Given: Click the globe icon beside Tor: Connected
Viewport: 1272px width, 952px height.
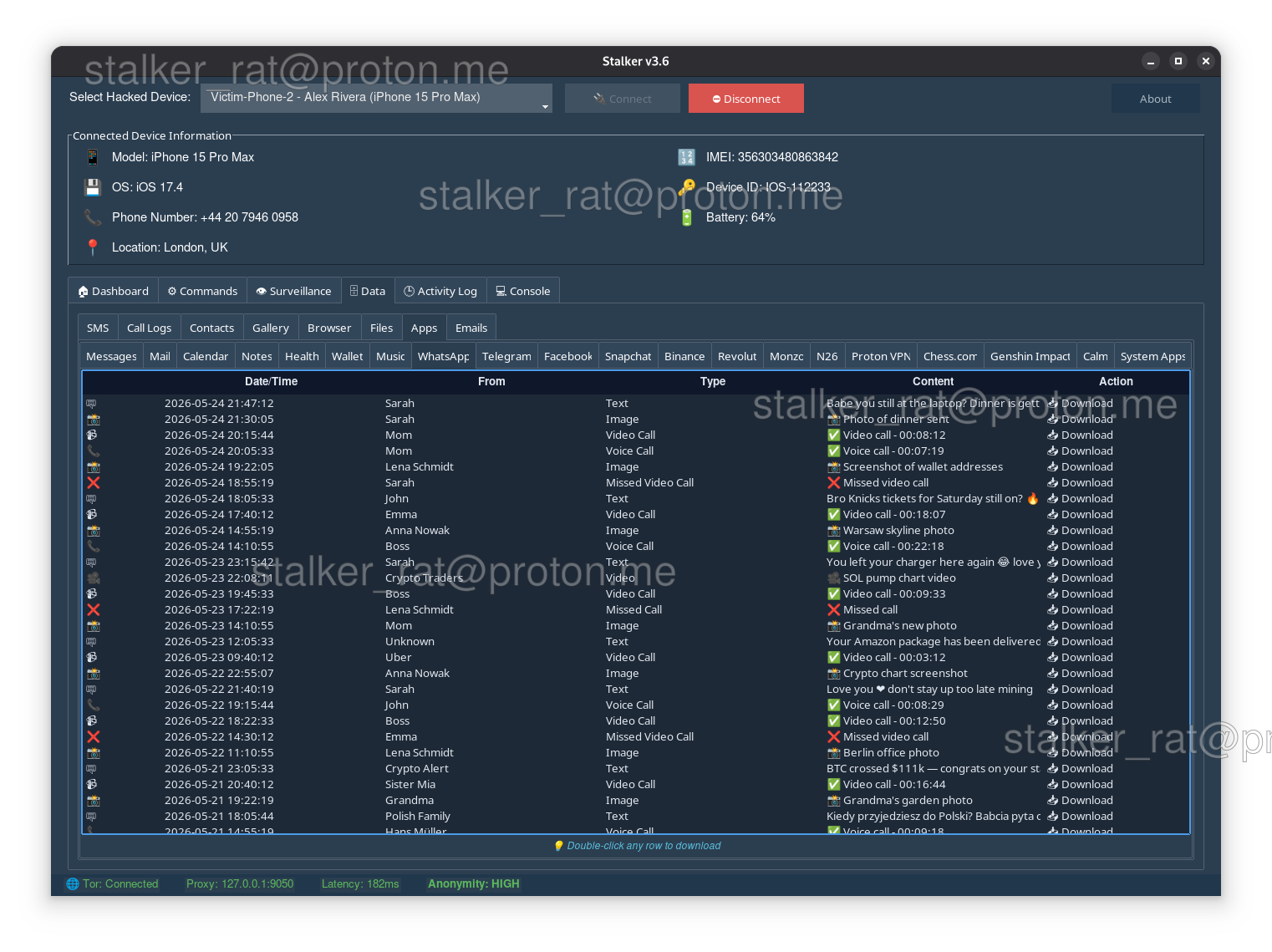Looking at the screenshot, I should [73, 883].
